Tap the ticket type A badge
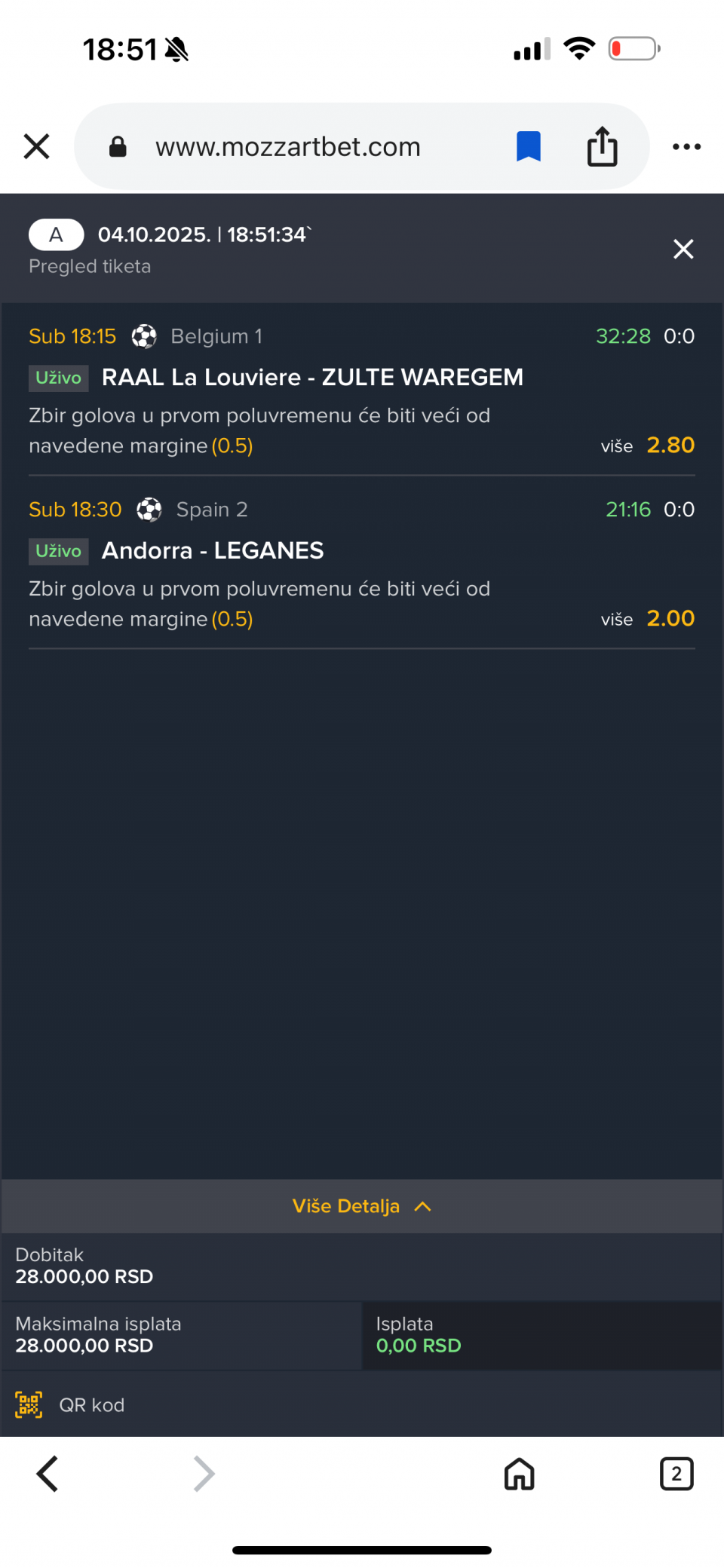The height and width of the screenshot is (1568, 724). [x=56, y=234]
